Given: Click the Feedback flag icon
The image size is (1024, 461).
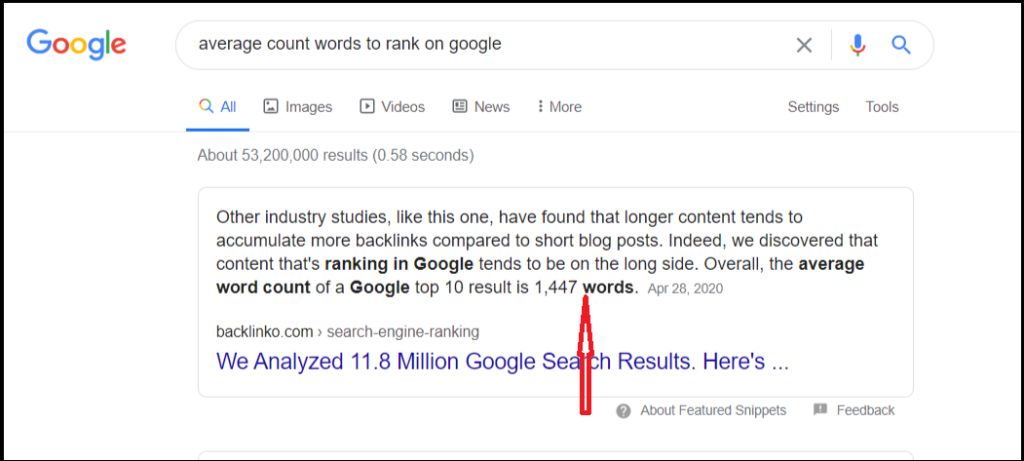Looking at the screenshot, I should tap(820, 410).
